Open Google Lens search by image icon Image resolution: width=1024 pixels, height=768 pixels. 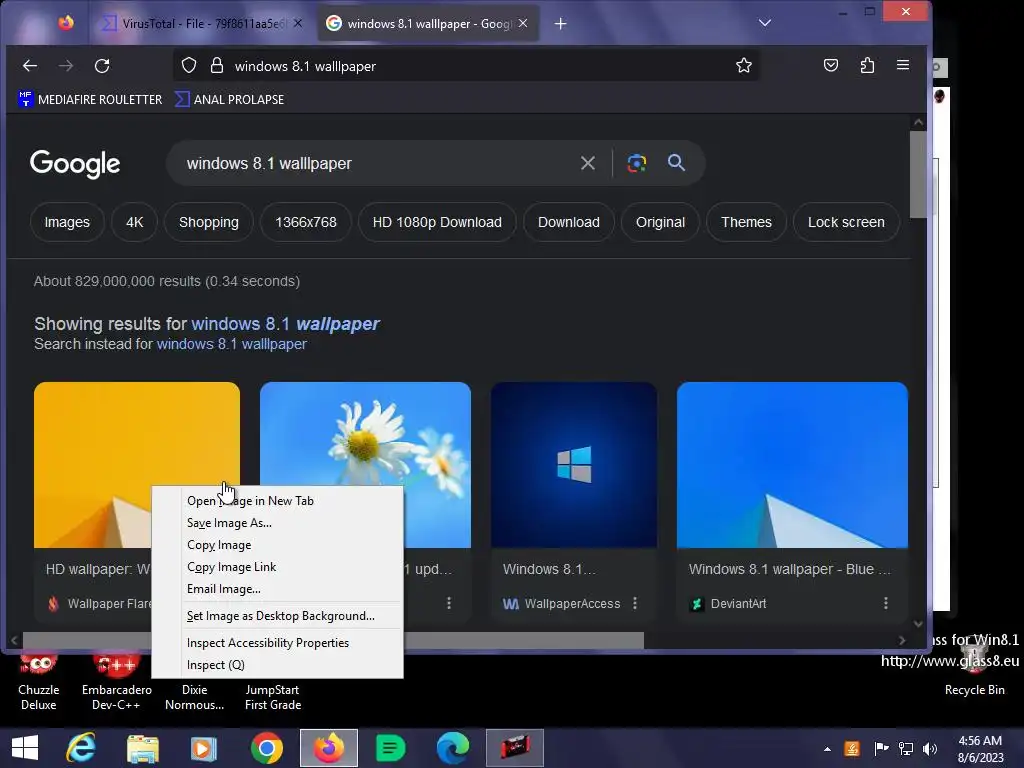[637, 163]
